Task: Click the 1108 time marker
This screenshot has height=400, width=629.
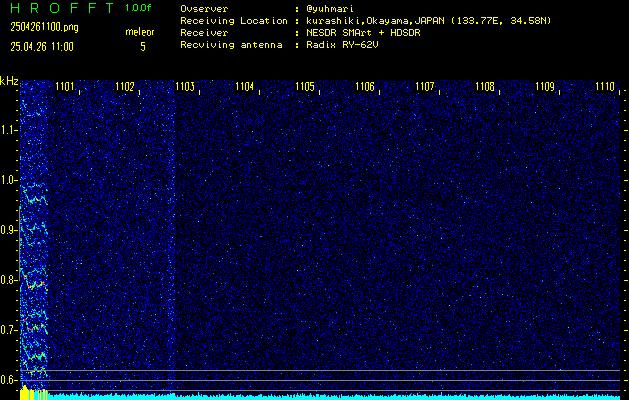Action: click(x=485, y=86)
